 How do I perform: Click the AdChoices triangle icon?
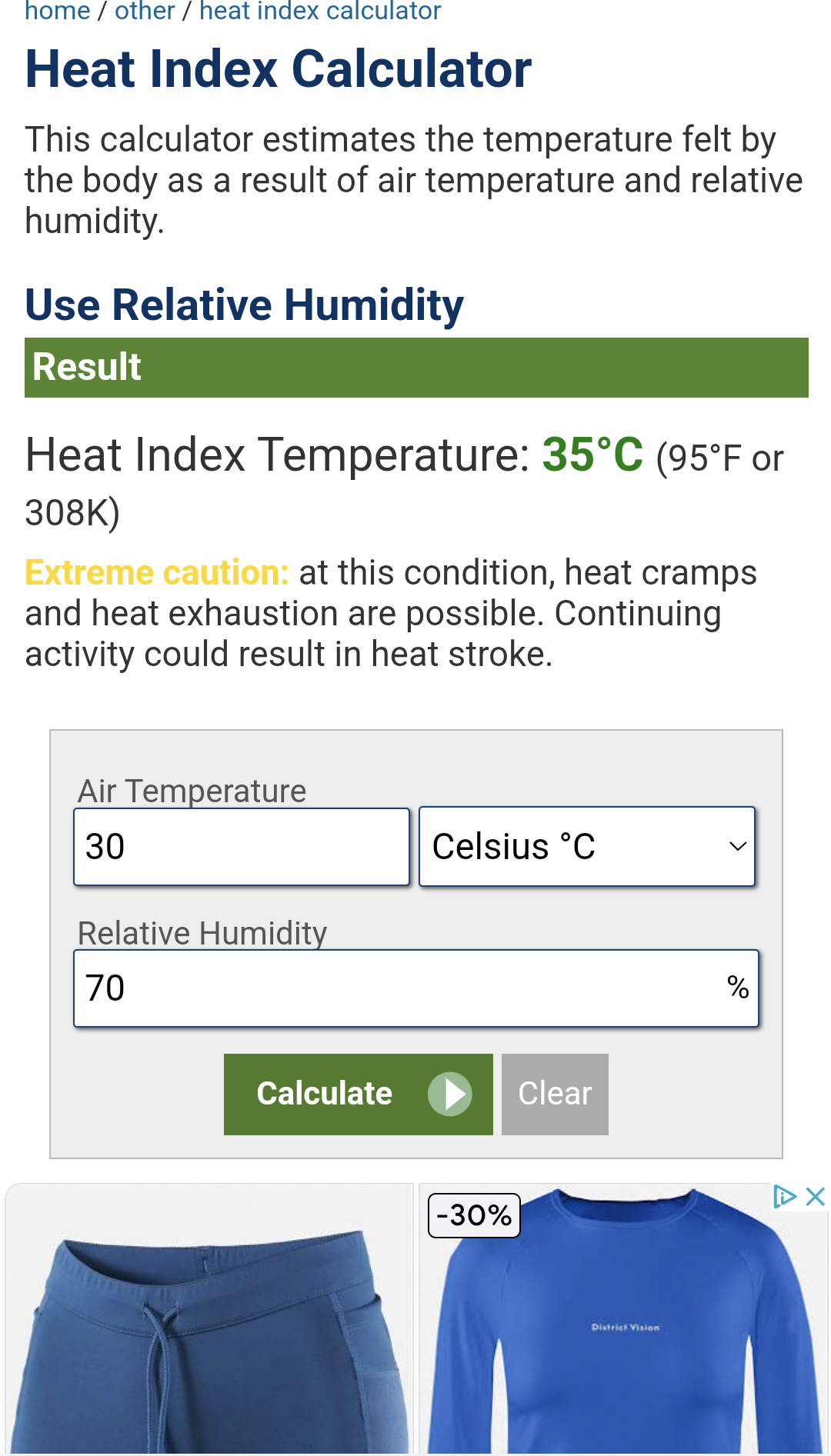[x=784, y=1197]
